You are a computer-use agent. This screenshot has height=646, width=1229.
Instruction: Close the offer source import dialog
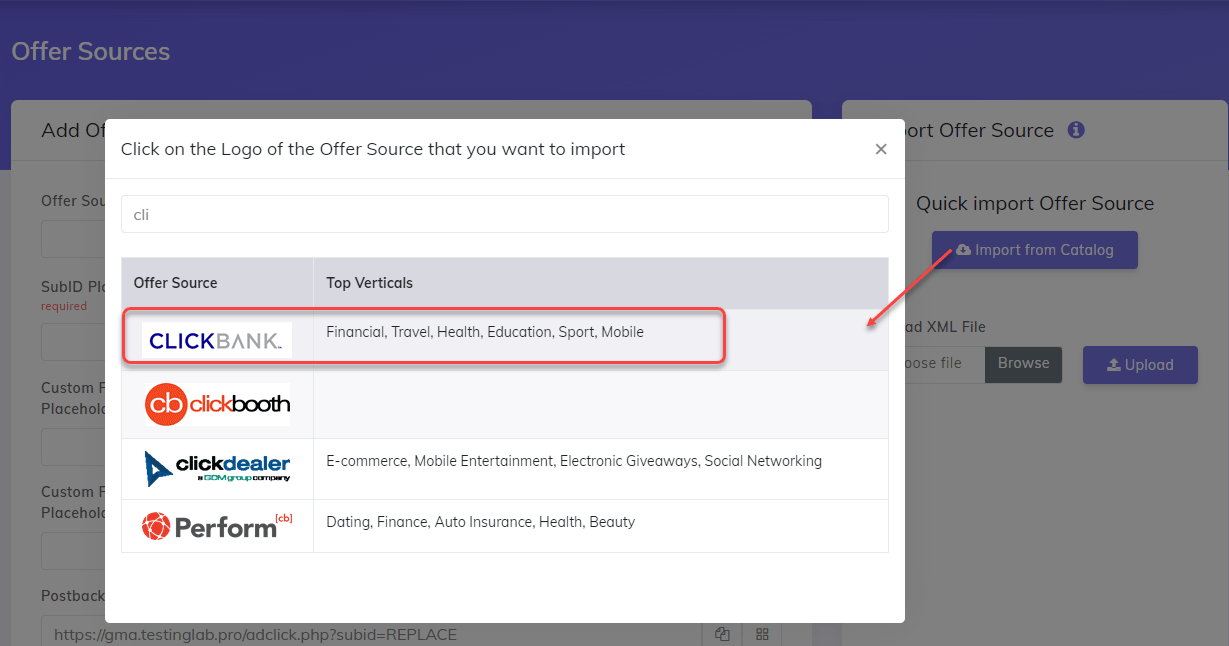[881, 149]
